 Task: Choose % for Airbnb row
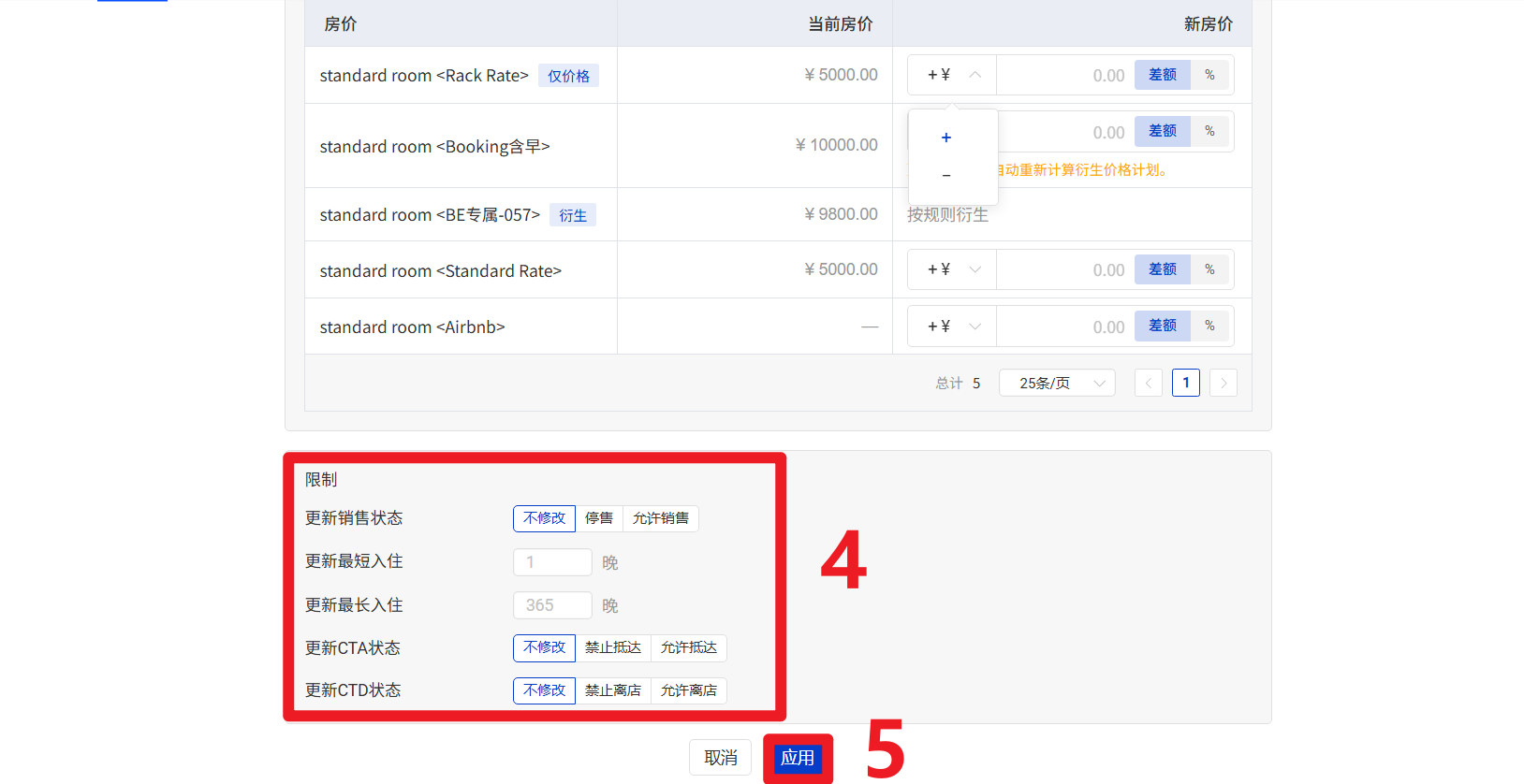tap(1209, 326)
